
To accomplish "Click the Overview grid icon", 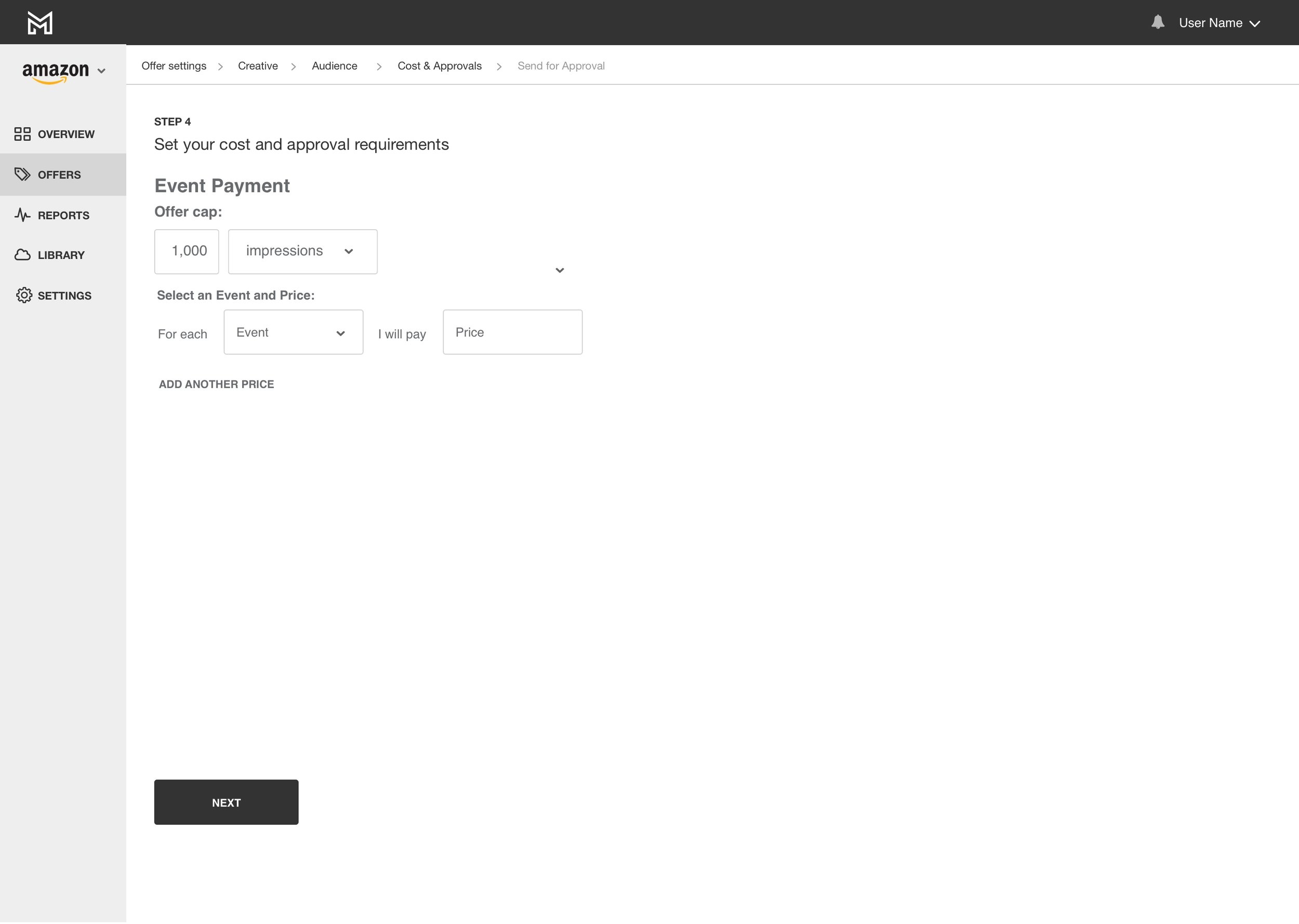I will click(22, 134).
